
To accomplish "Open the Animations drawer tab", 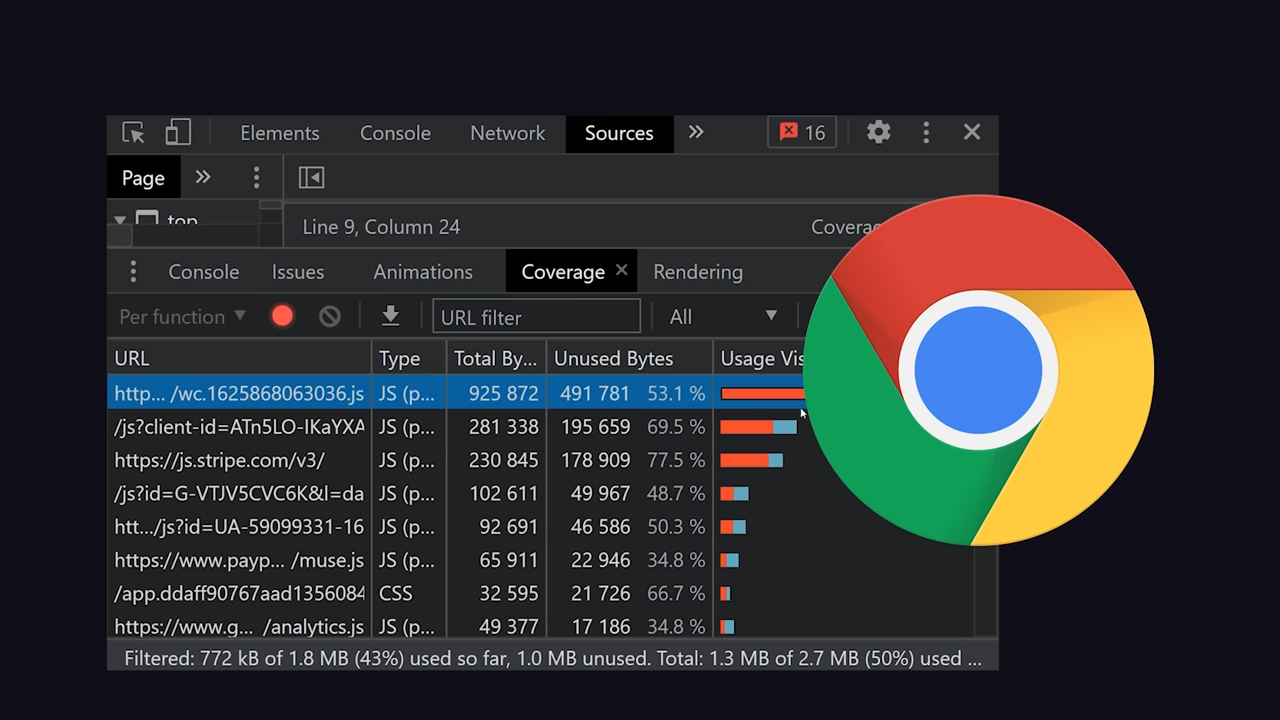I will pyautogui.click(x=423, y=272).
